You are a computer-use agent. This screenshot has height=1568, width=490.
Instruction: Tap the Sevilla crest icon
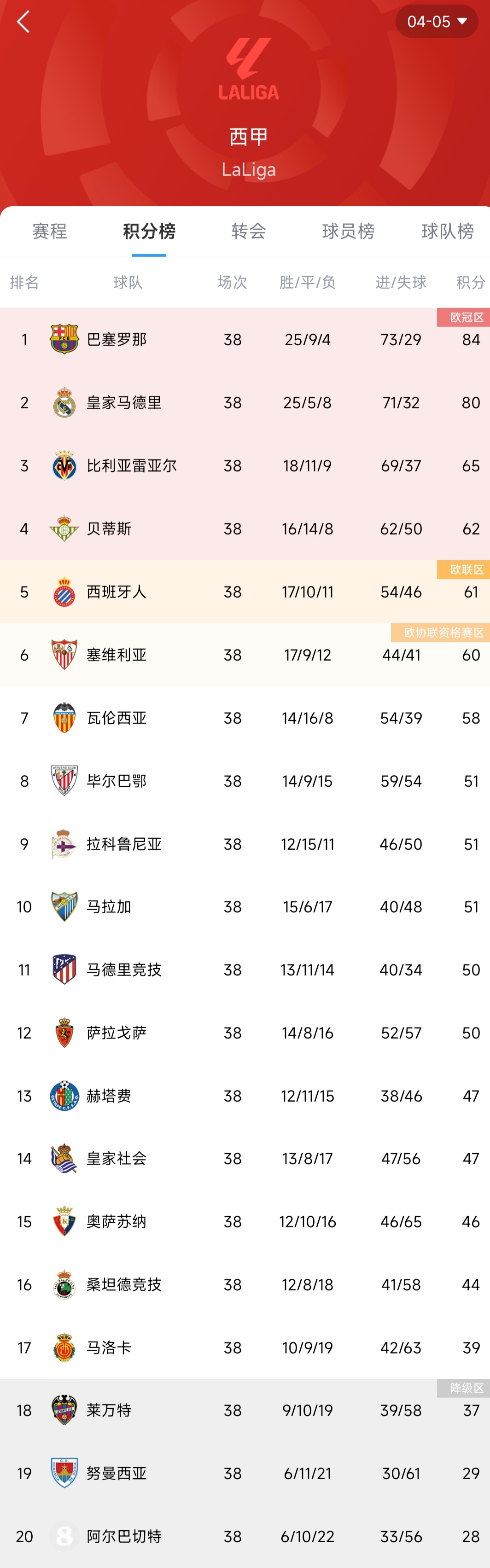click(x=64, y=655)
